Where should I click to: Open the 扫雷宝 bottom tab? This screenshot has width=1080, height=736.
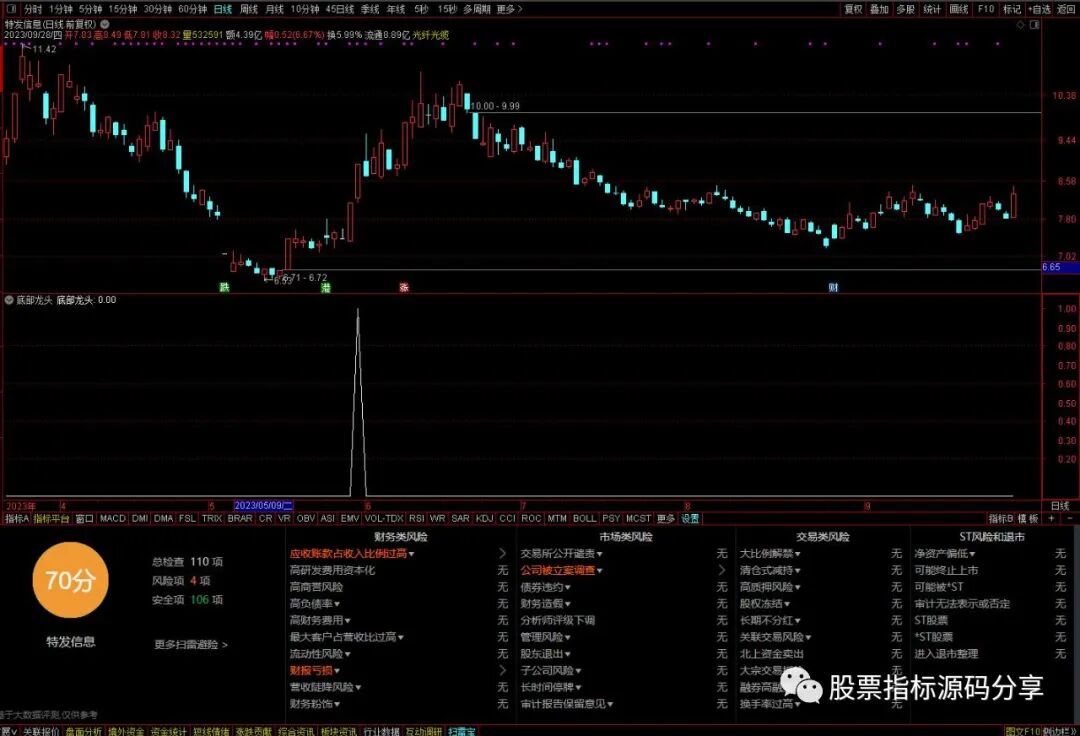461,731
